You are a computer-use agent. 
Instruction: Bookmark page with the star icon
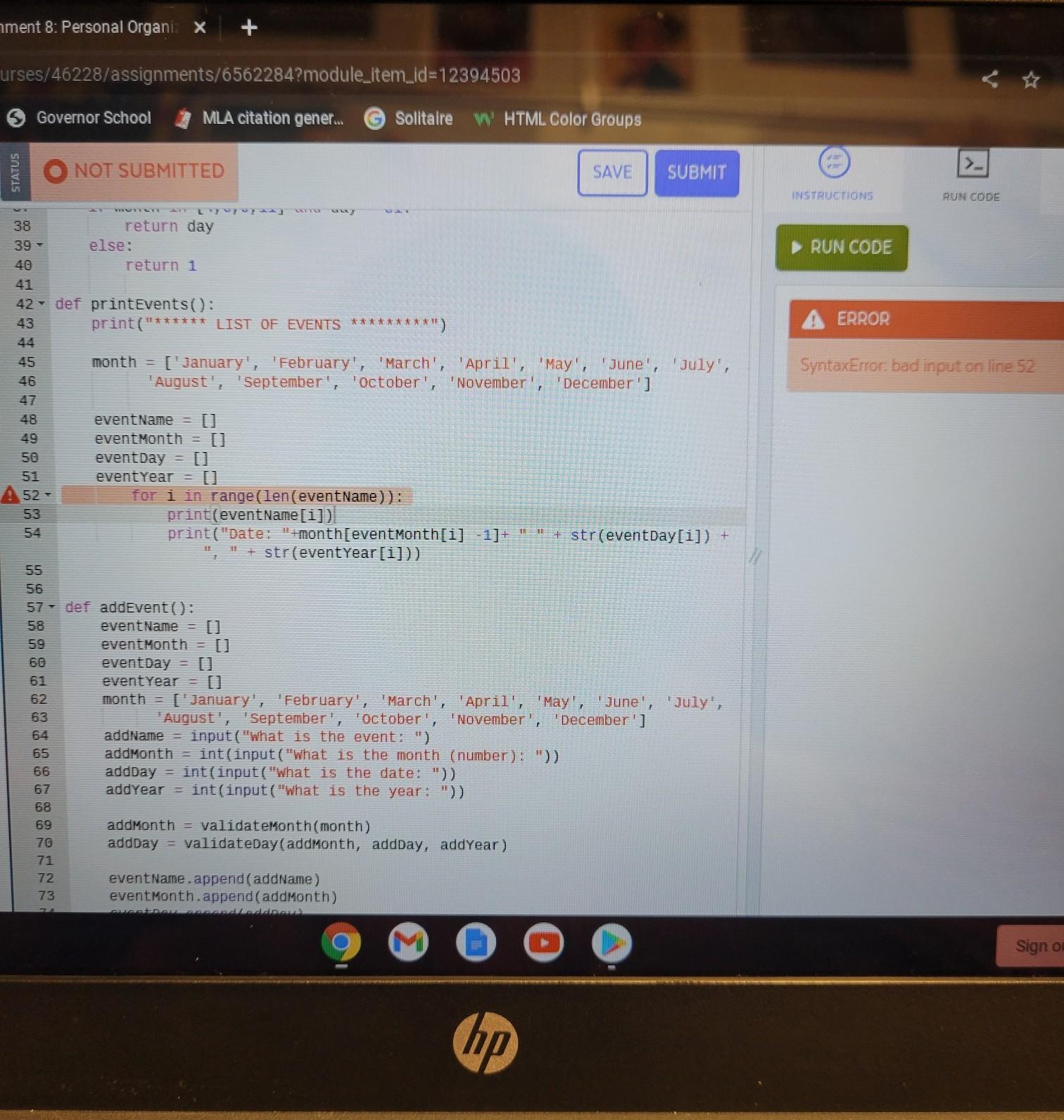pyautogui.click(x=1031, y=80)
